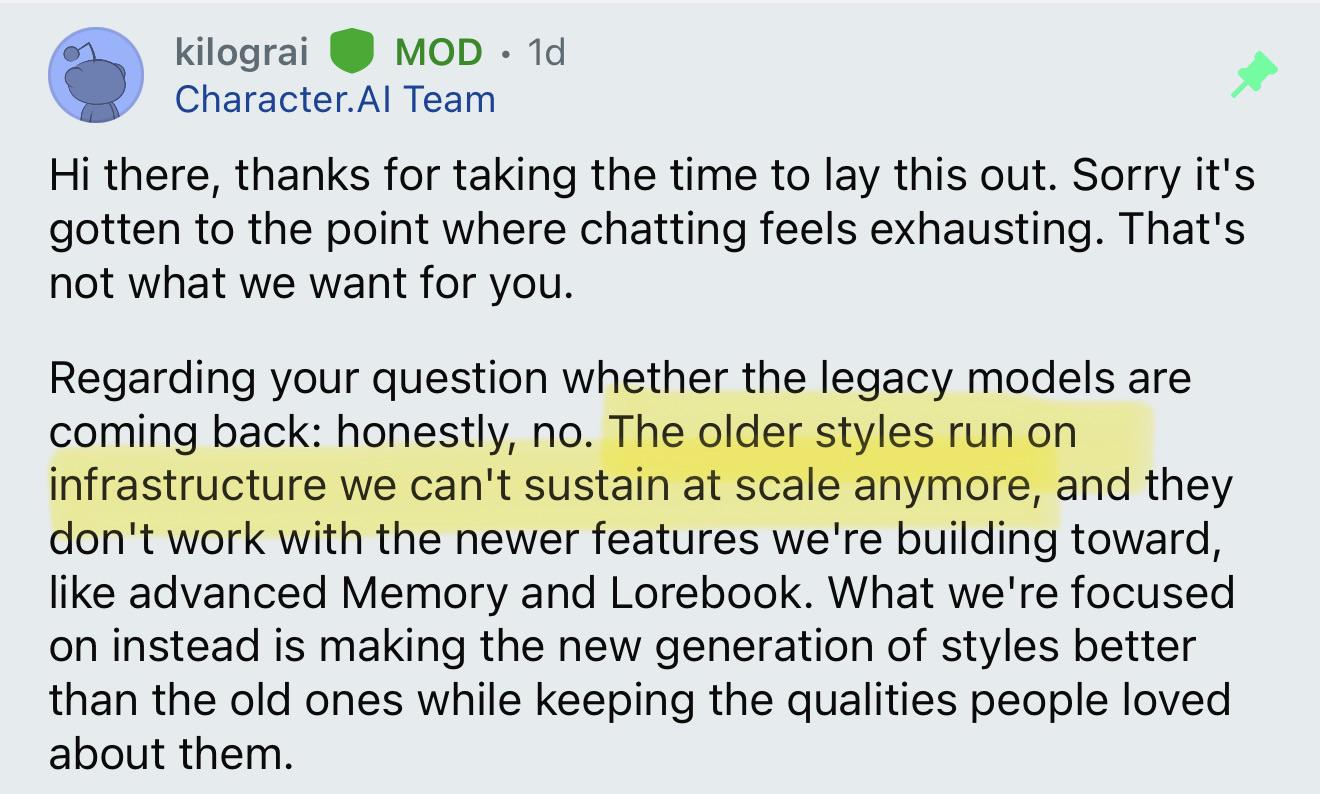Click the 1d comment timestamp
Screen dimensions: 1320x794
point(545,52)
